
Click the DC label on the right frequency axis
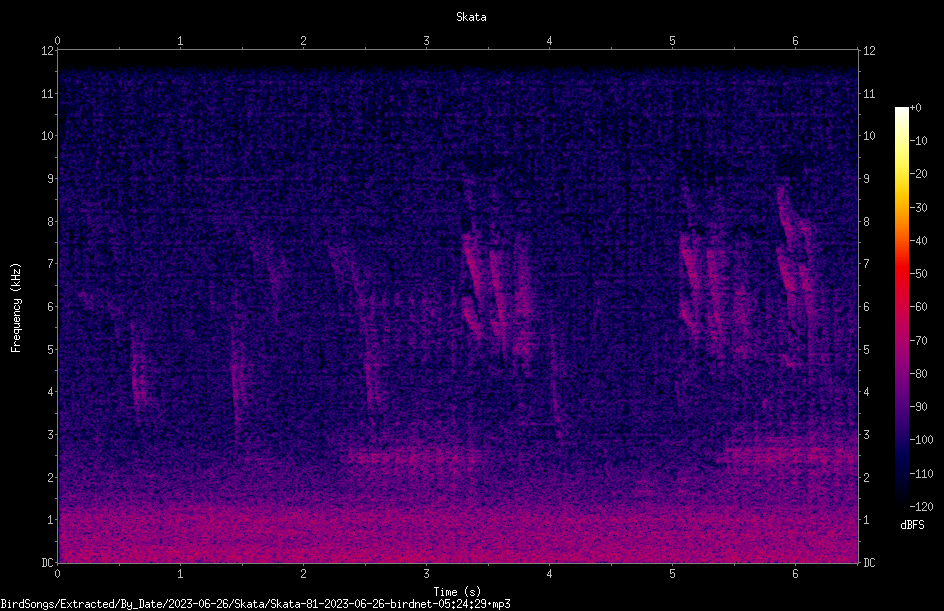(x=869, y=563)
